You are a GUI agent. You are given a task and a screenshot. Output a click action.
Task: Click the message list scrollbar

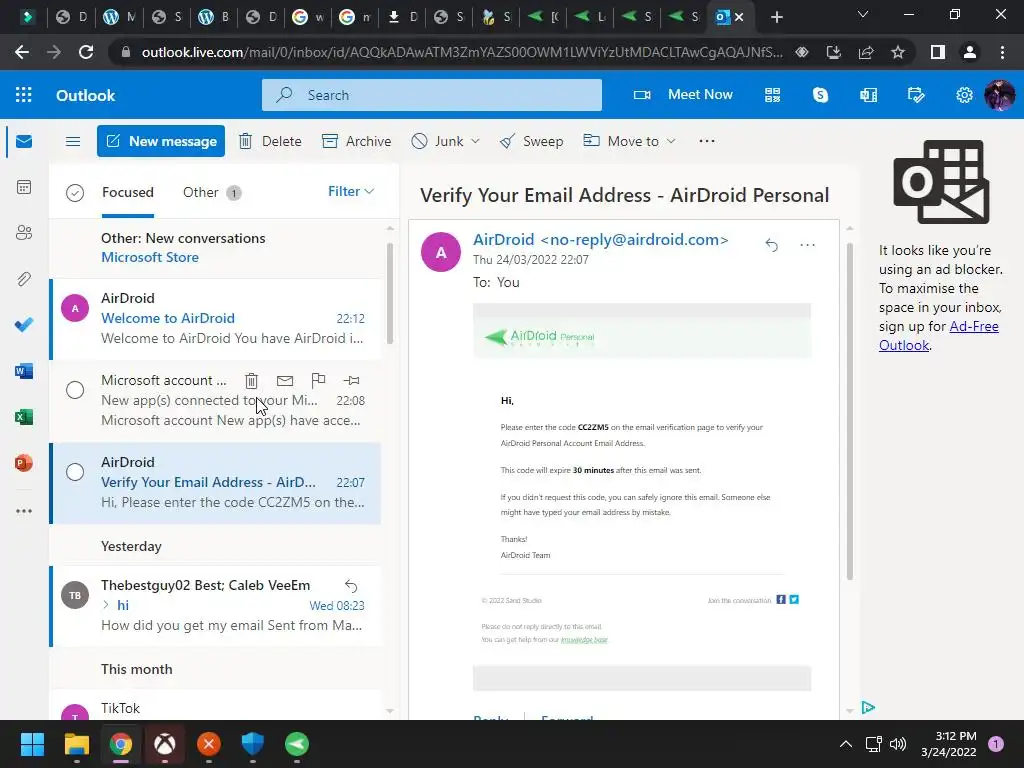[390, 294]
